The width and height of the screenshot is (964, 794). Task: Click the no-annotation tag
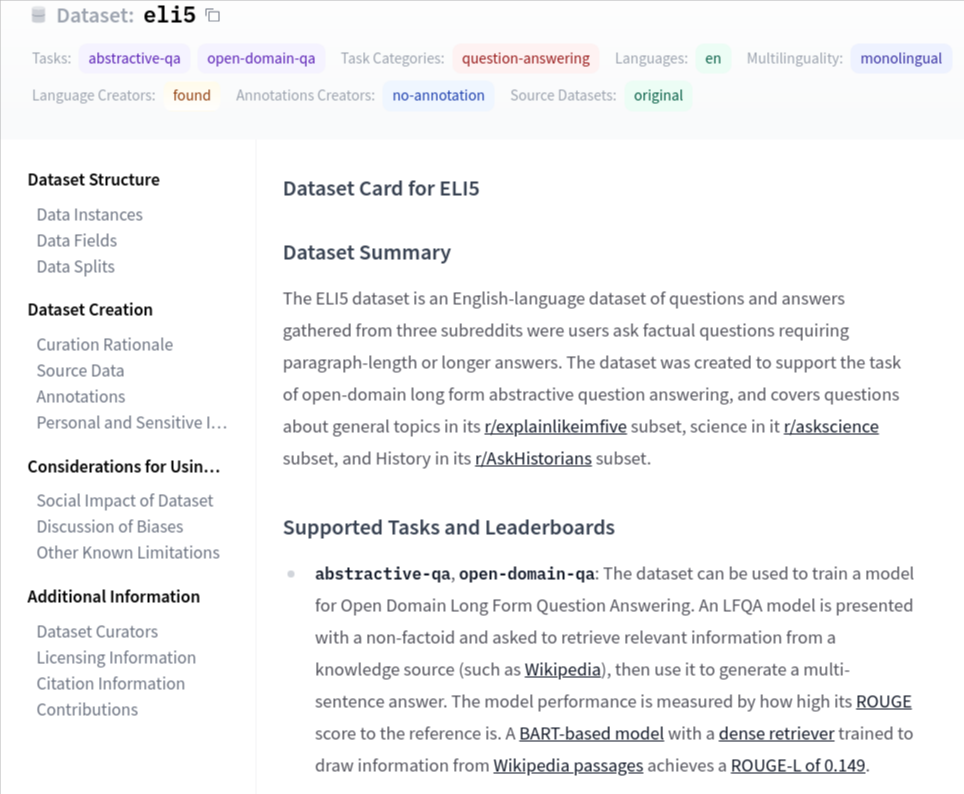tap(438, 95)
